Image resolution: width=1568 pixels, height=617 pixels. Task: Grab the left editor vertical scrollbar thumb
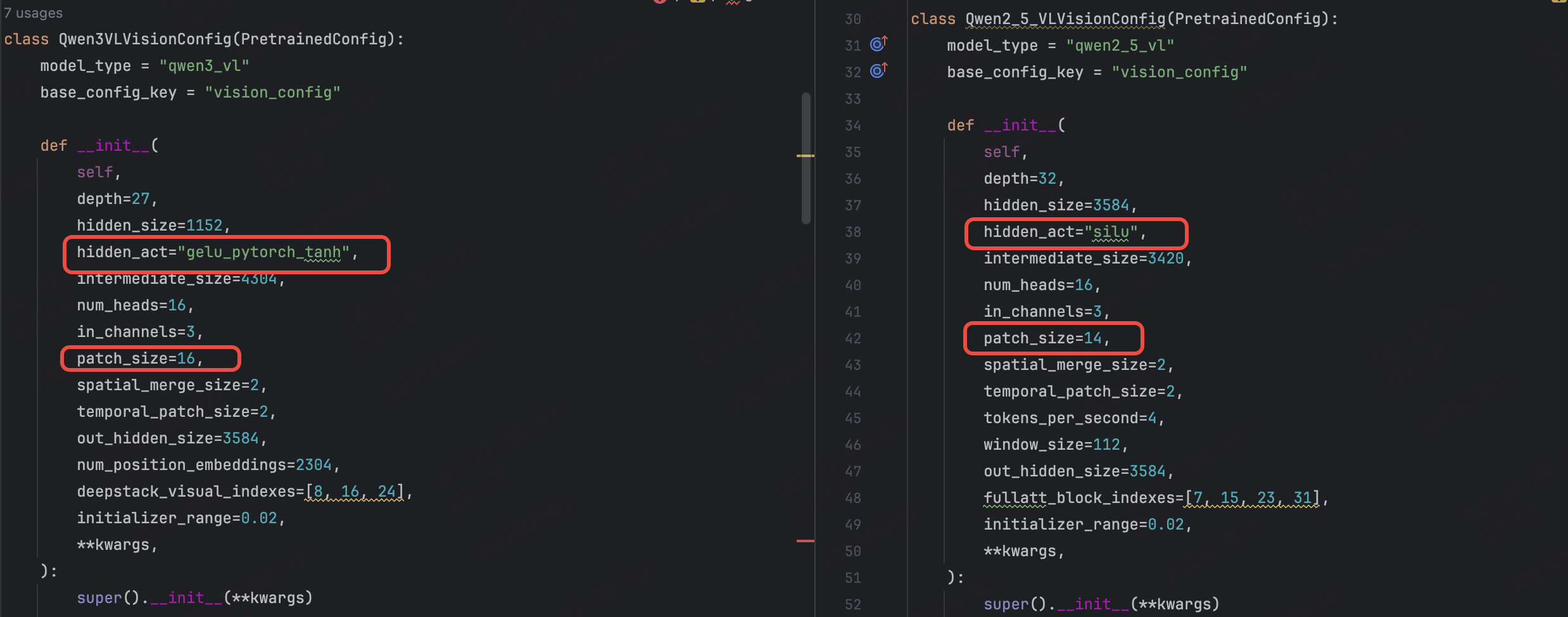coord(806,158)
